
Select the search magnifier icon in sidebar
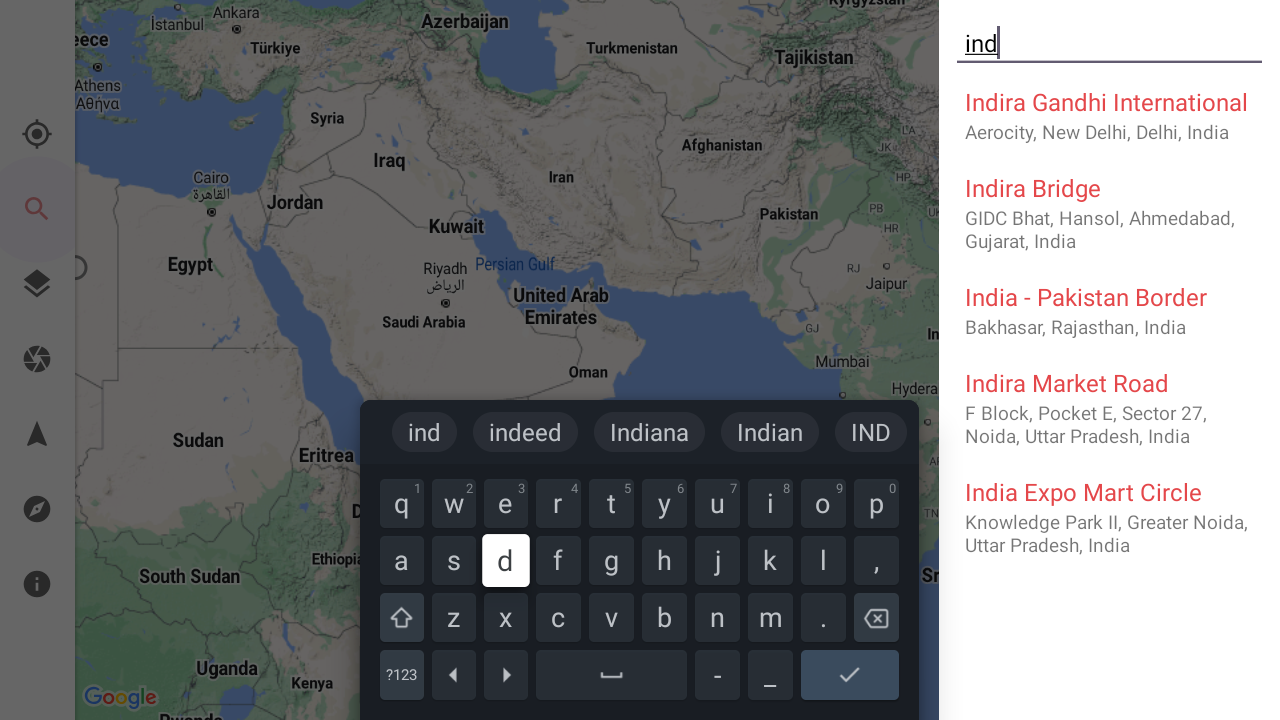(37, 209)
